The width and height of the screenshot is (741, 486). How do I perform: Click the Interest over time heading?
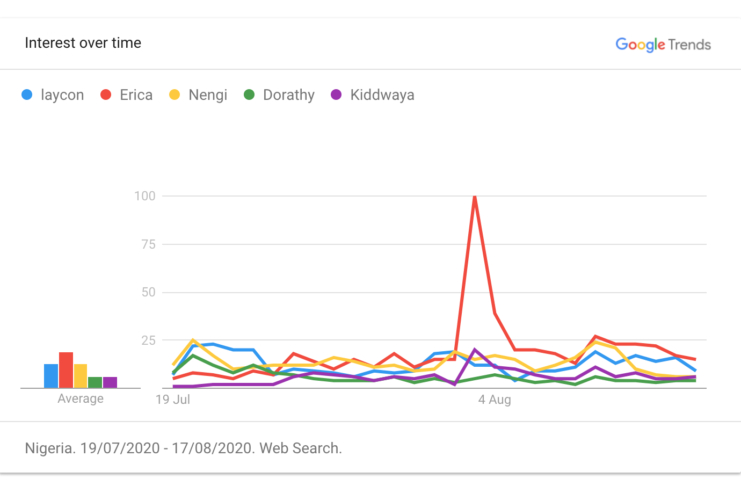coord(83,43)
